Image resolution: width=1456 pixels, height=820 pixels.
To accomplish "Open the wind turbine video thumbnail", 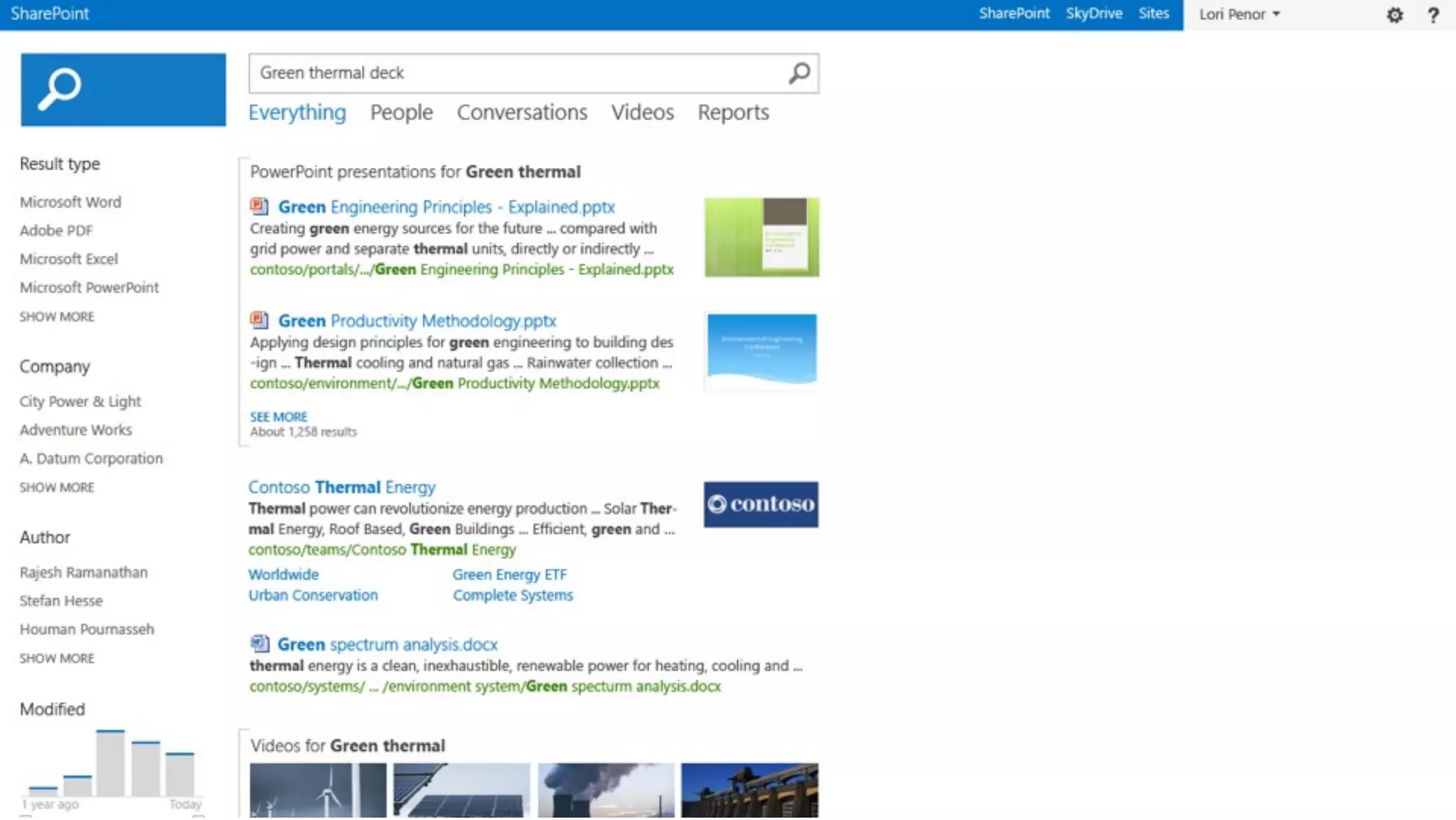I will click(x=318, y=790).
